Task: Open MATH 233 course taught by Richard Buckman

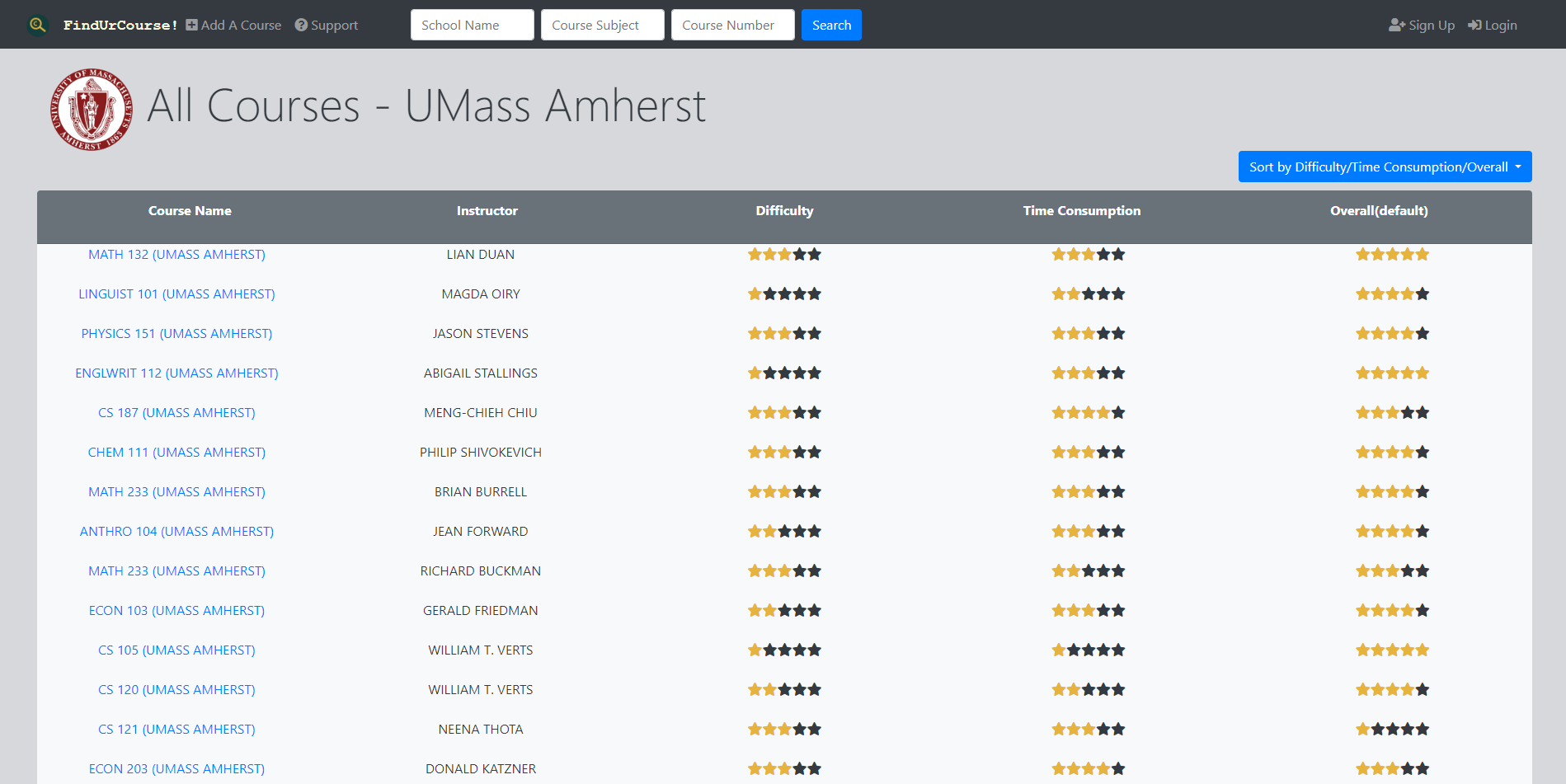Action: click(x=176, y=571)
